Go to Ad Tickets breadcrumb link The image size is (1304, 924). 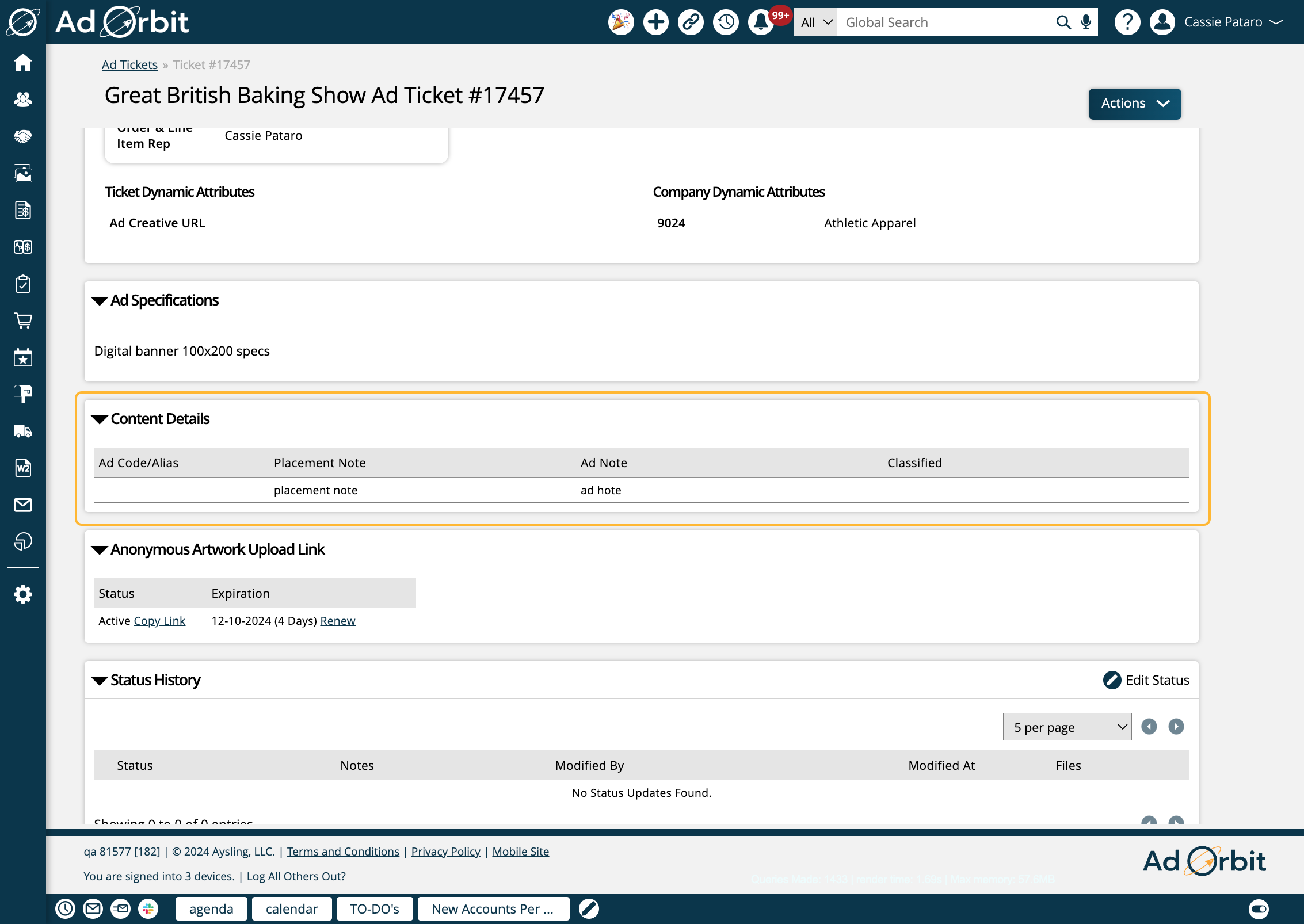click(129, 65)
